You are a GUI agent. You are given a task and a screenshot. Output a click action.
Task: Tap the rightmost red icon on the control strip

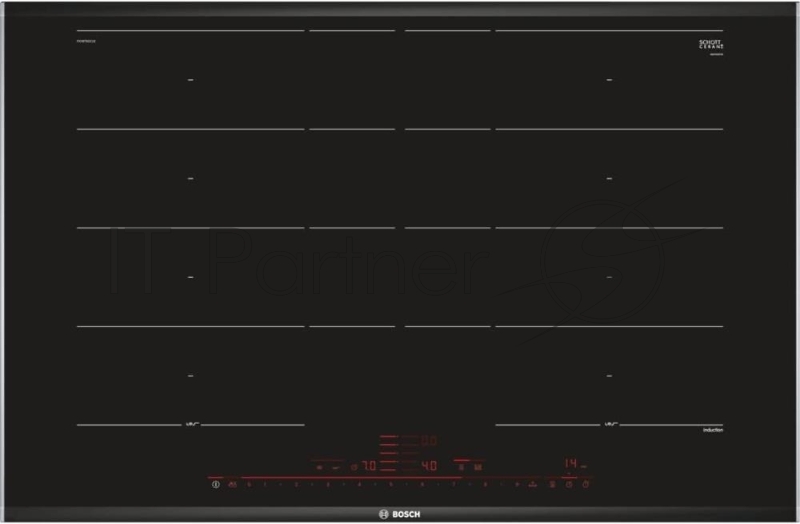[585, 485]
